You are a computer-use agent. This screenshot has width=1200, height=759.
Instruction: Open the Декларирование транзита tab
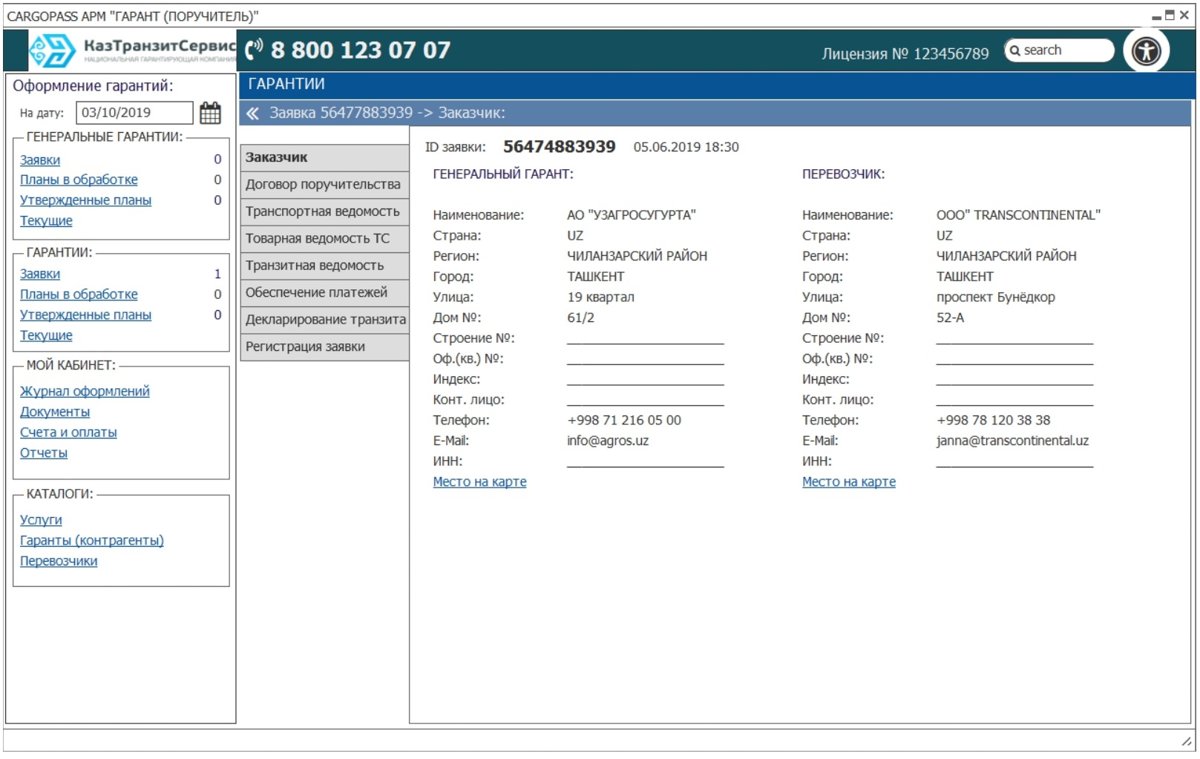[325, 320]
